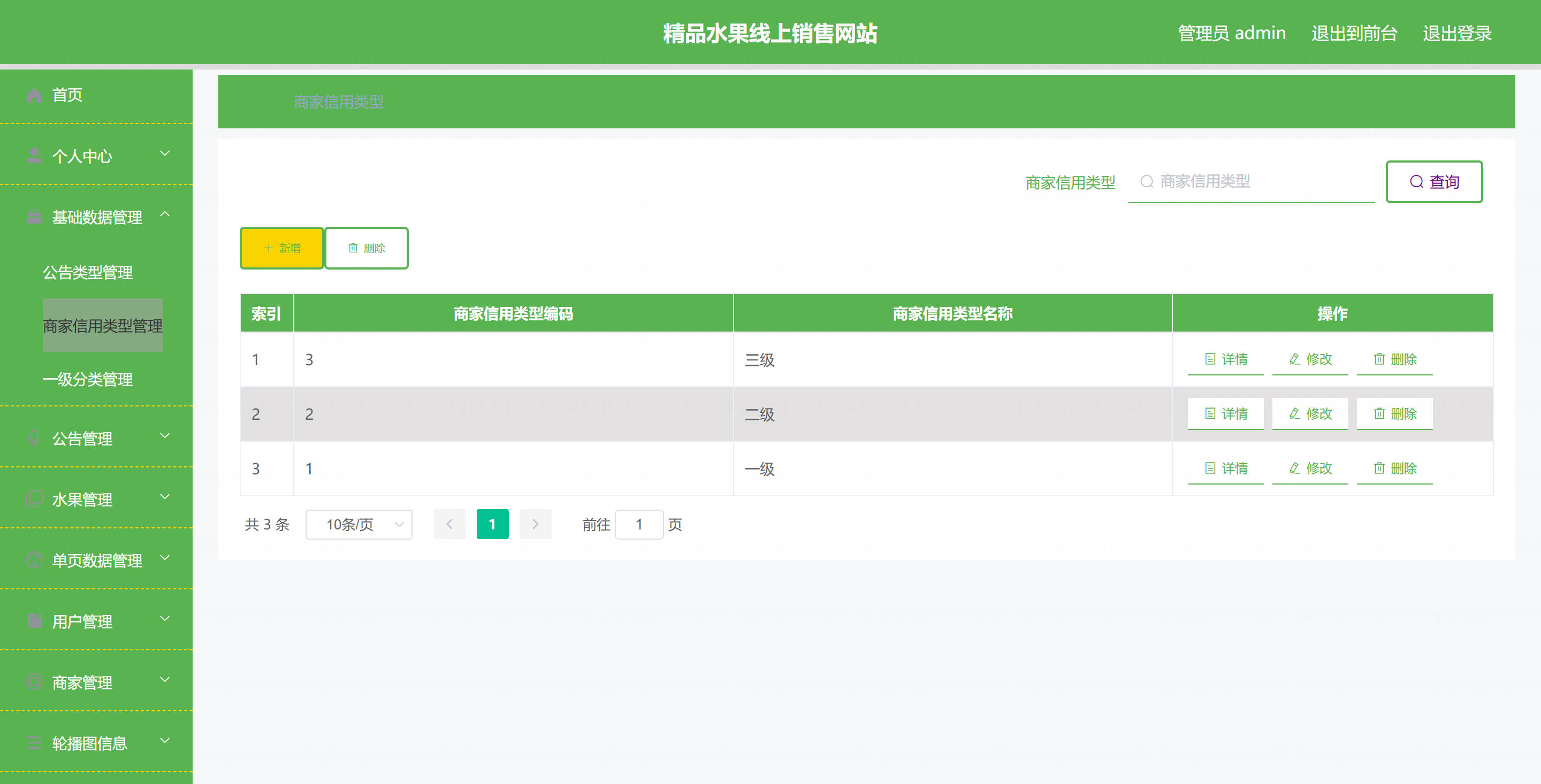Viewport: 1541px width, 784px height.
Task: Click the 操作 column header
Action: pyautogui.click(x=1332, y=313)
